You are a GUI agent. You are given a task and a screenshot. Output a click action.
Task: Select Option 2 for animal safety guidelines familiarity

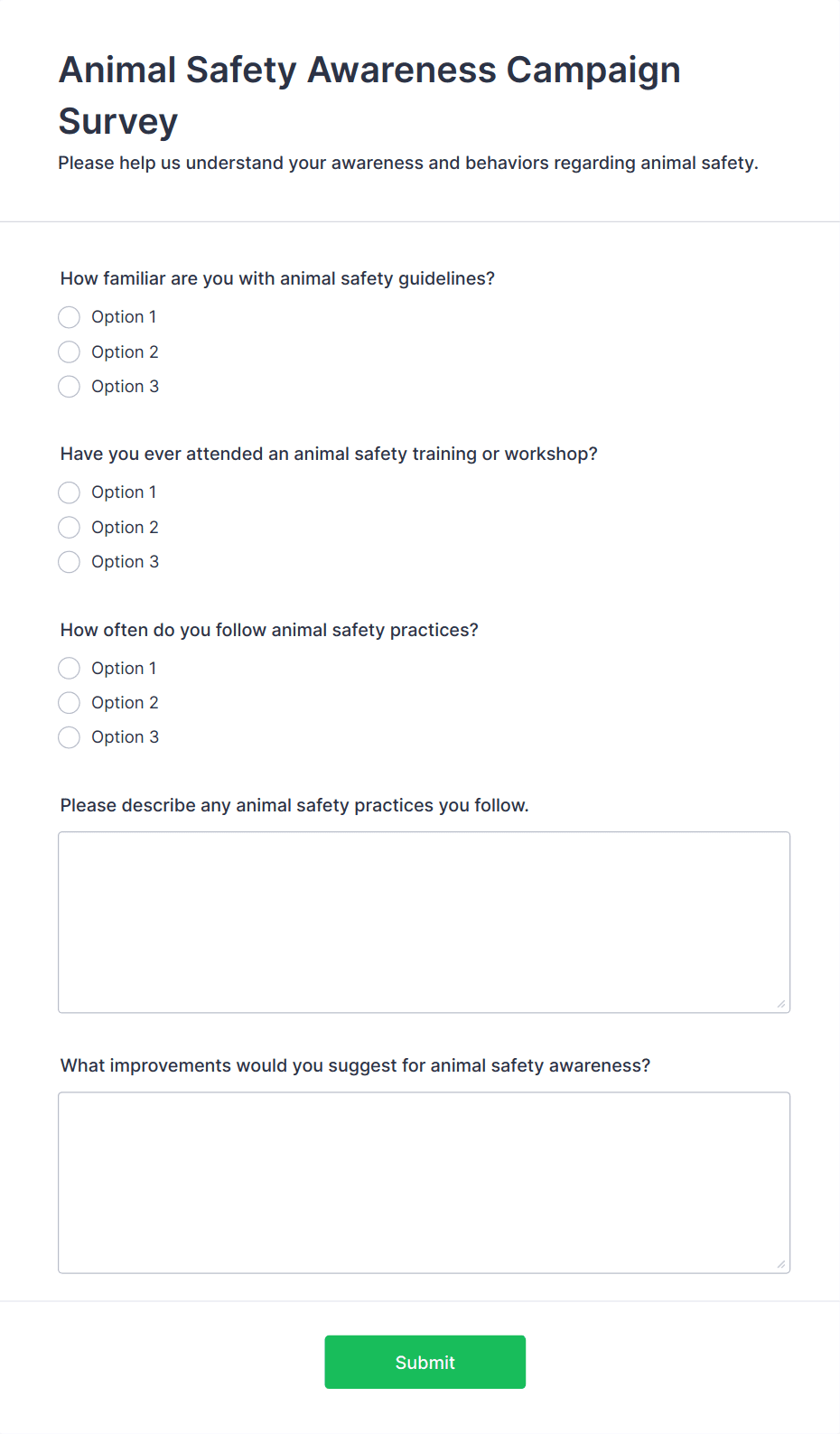pos(69,351)
